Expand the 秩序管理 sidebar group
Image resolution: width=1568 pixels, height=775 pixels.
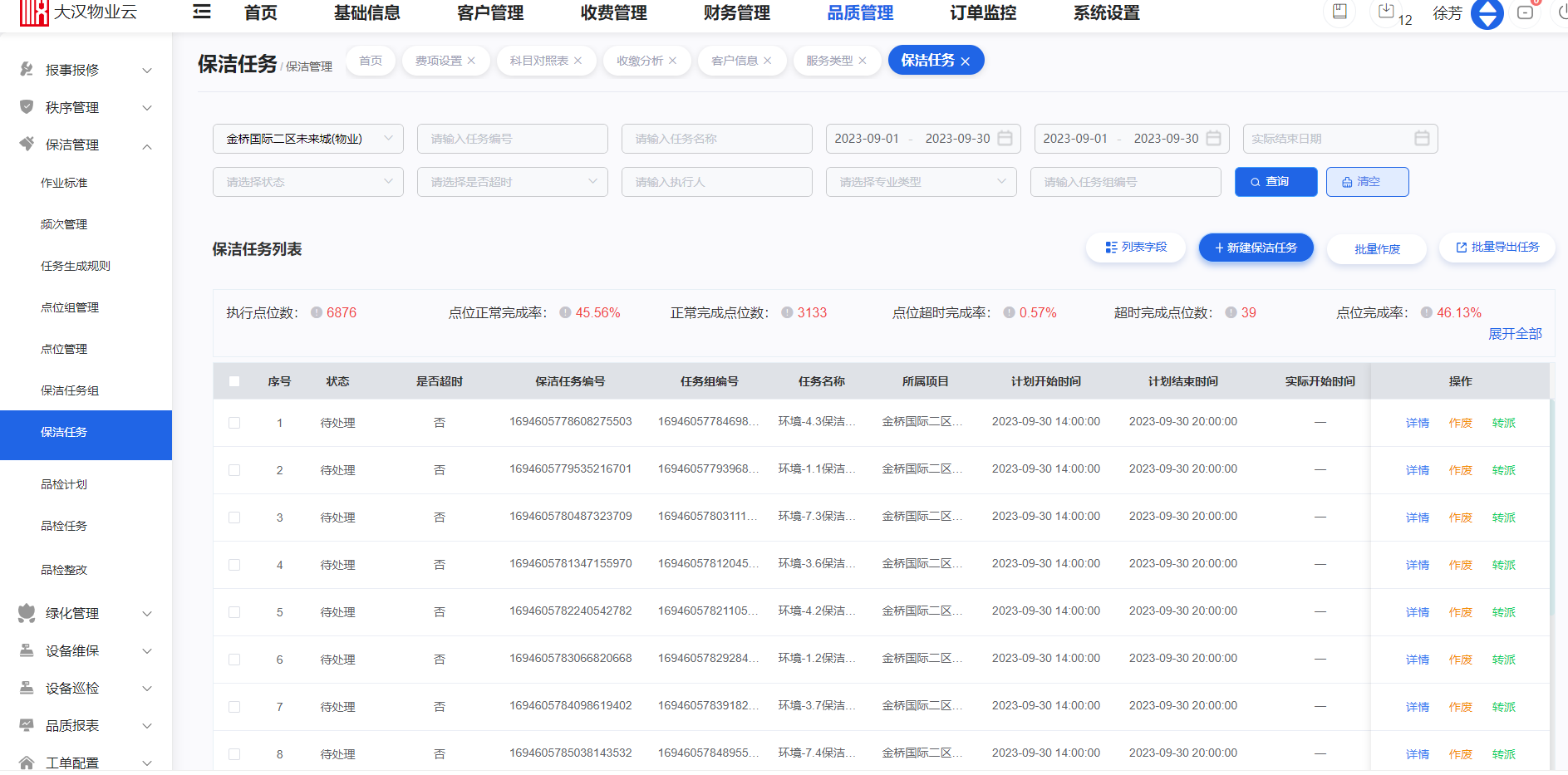tap(147, 108)
